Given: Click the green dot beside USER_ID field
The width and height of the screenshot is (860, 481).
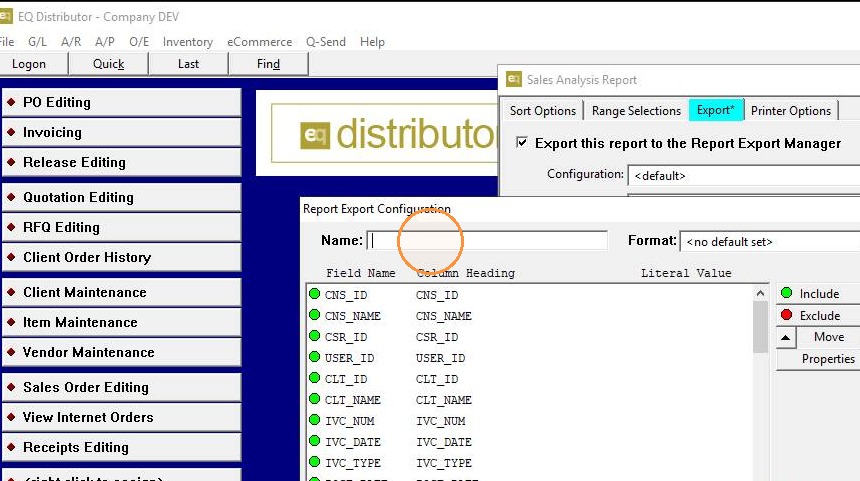Looking at the screenshot, I should (314, 357).
